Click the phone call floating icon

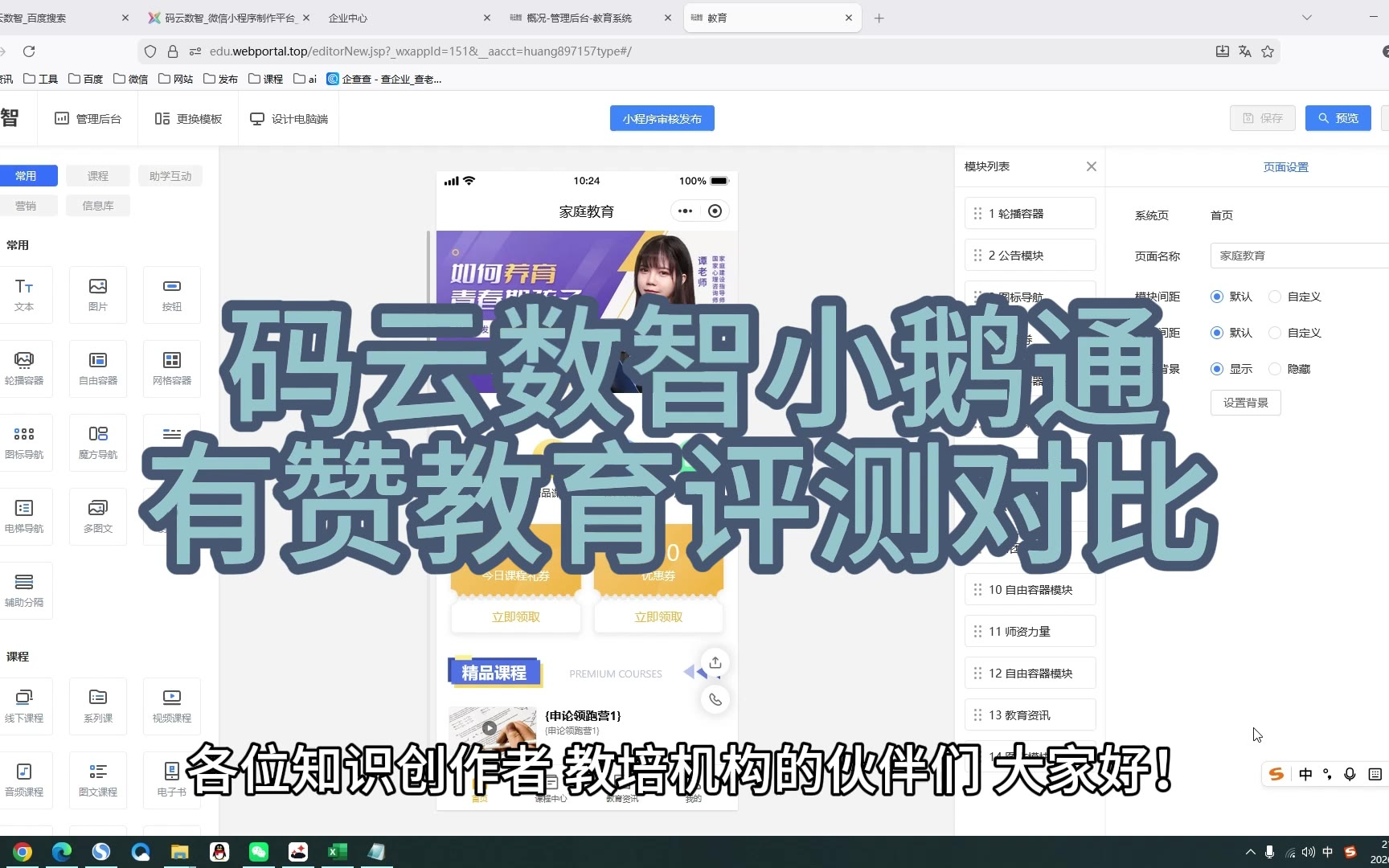click(715, 699)
